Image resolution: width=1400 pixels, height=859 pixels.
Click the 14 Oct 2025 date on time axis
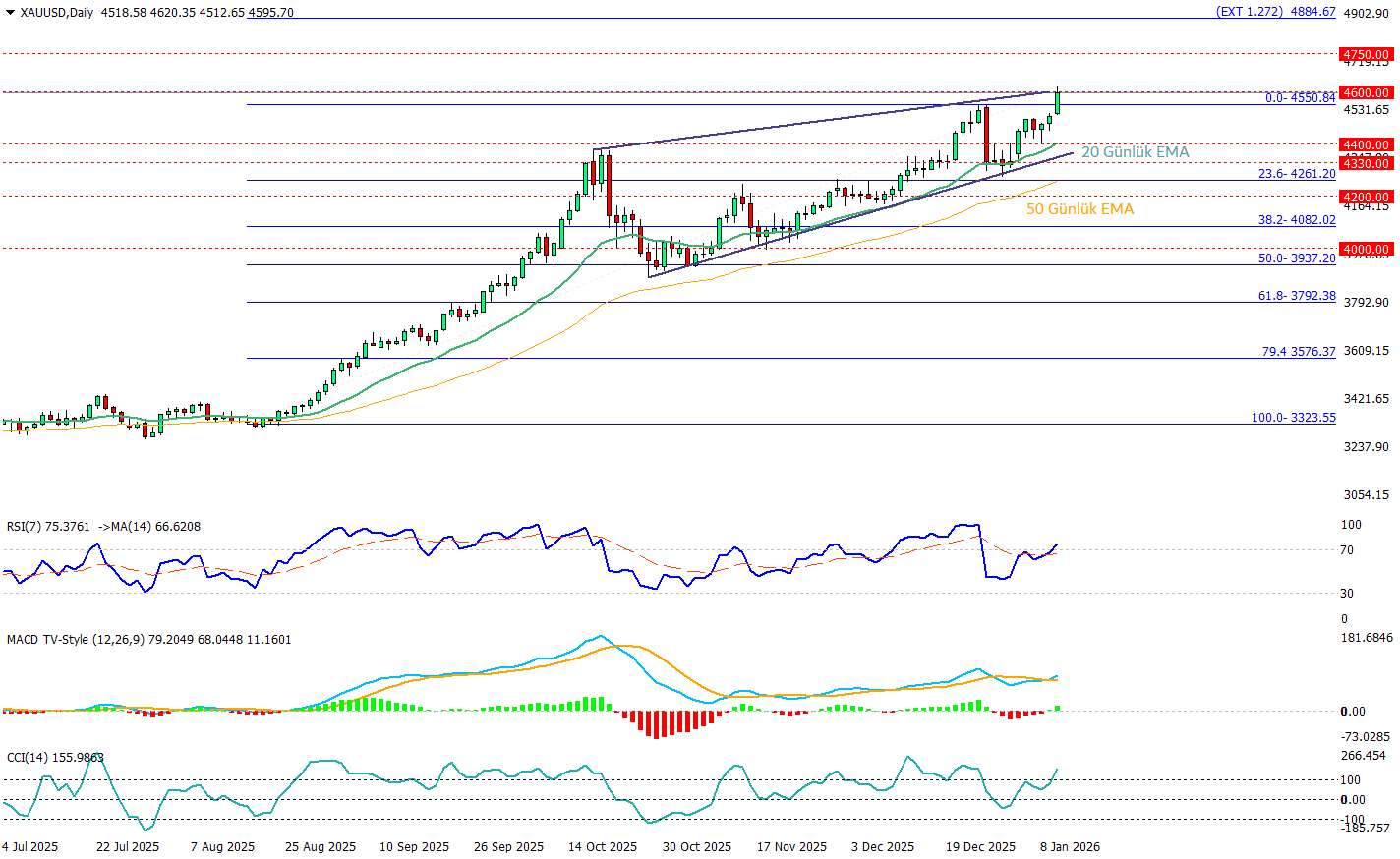(x=602, y=846)
